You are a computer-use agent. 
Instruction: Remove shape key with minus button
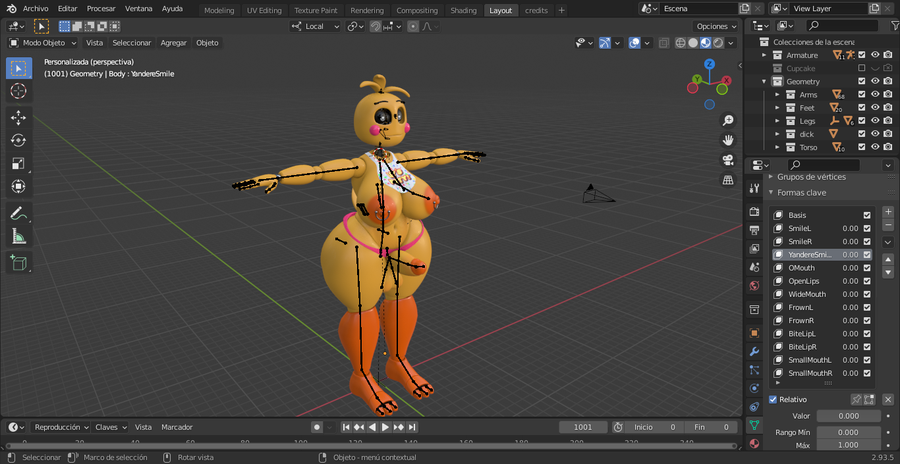pos(888,225)
